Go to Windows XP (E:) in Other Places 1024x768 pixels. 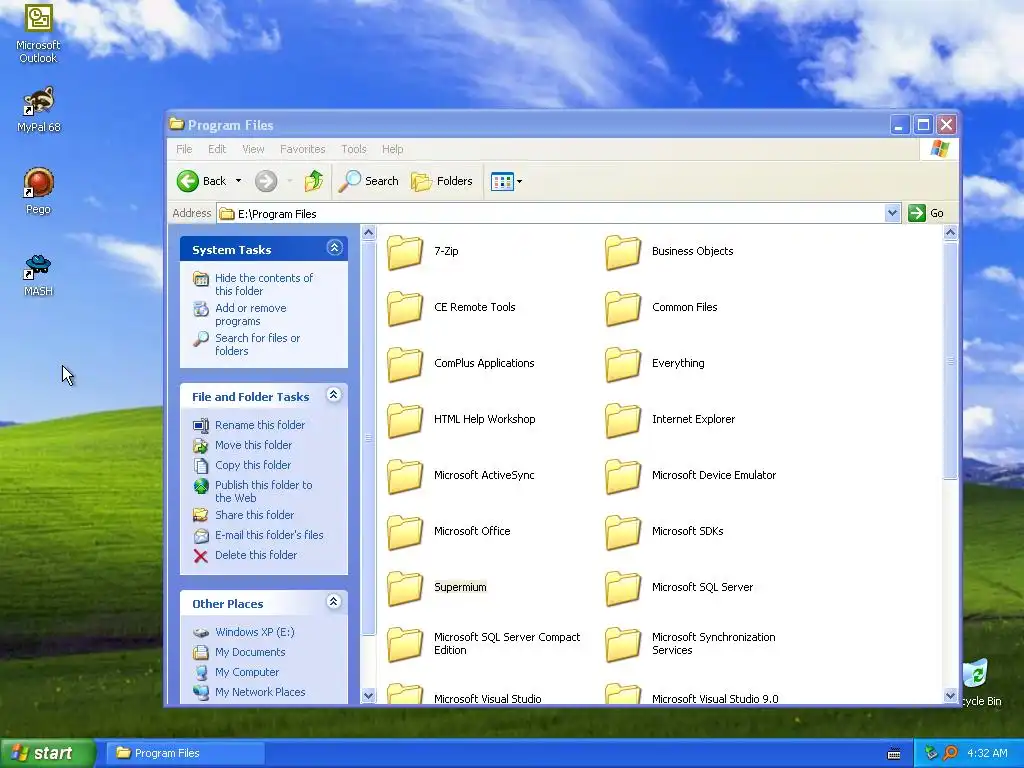click(255, 632)
